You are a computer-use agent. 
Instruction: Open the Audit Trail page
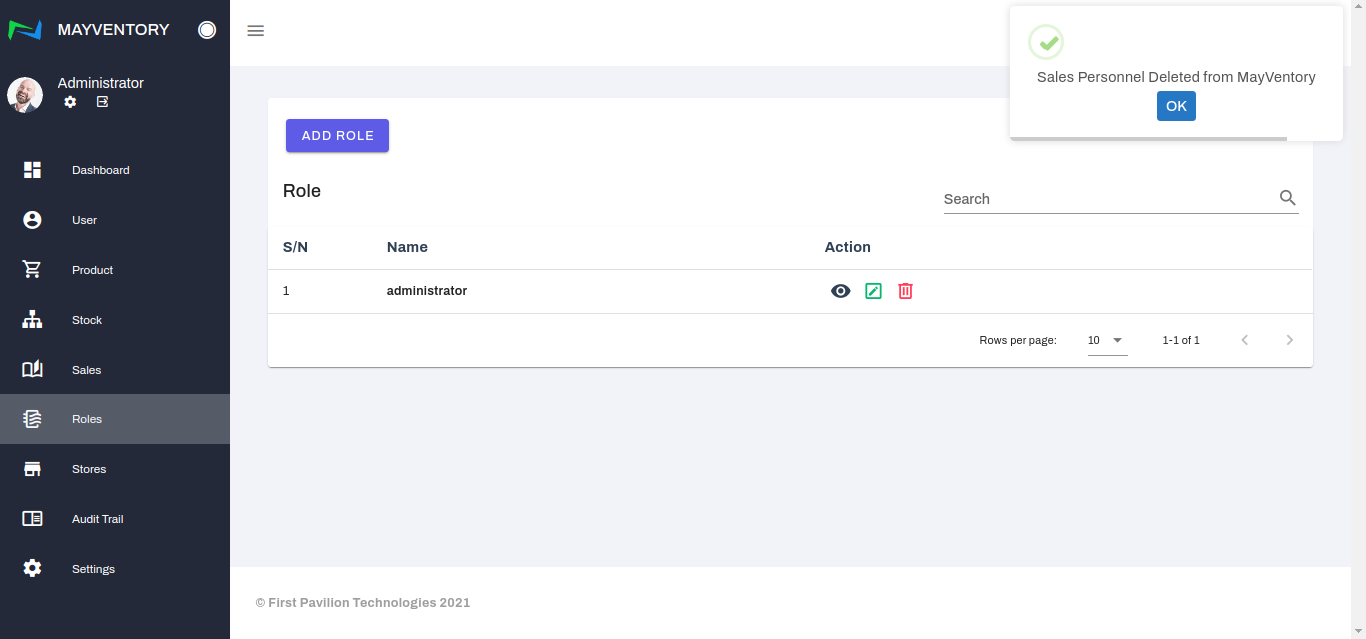97,519
